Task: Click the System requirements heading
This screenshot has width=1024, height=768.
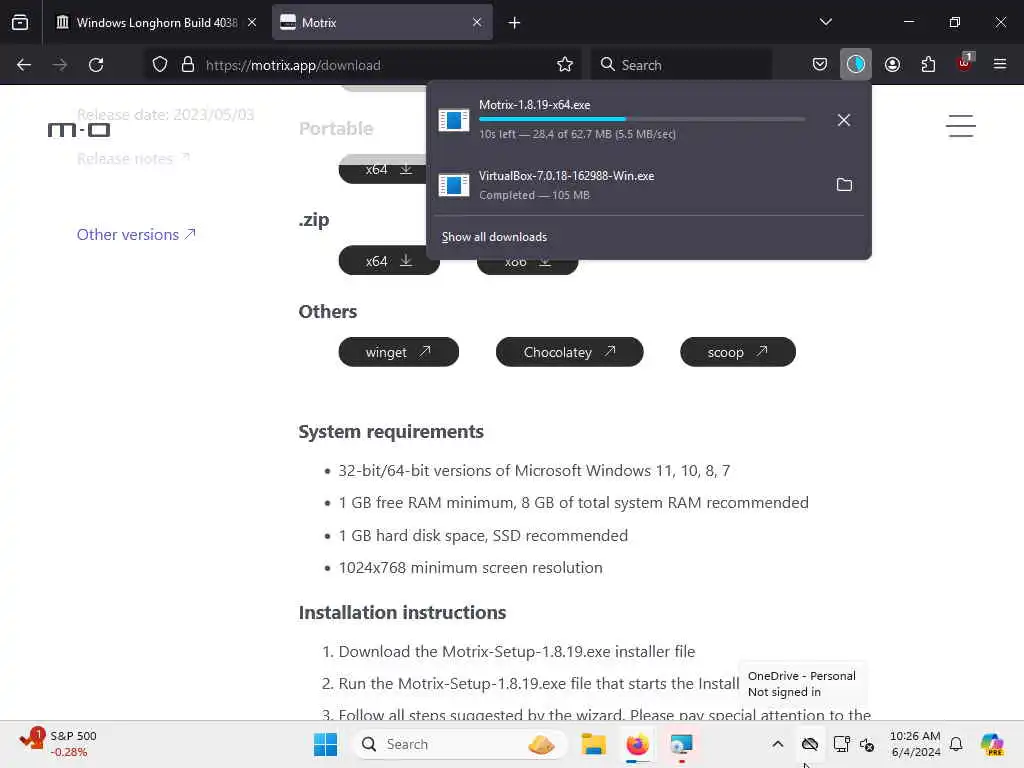Action: (391, 432)
